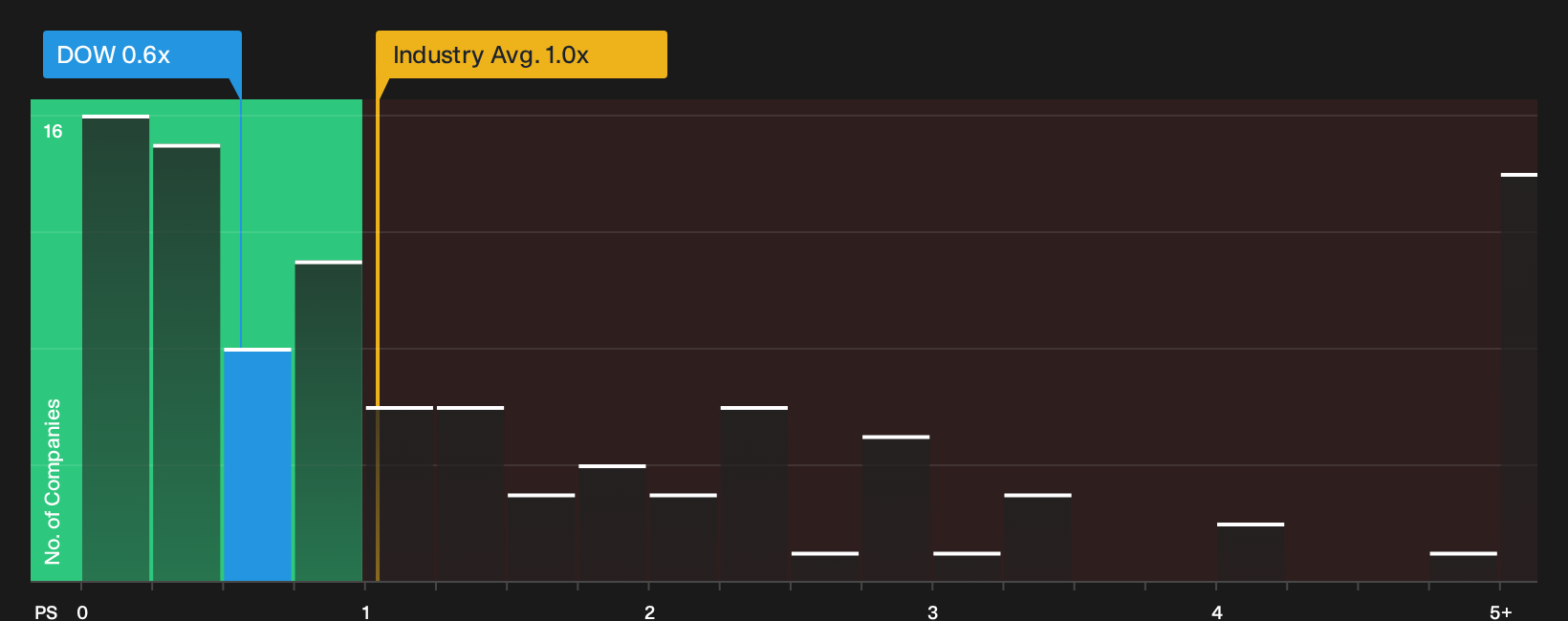
Task: Click the '16' y-axis value
Action: (53, 132)
